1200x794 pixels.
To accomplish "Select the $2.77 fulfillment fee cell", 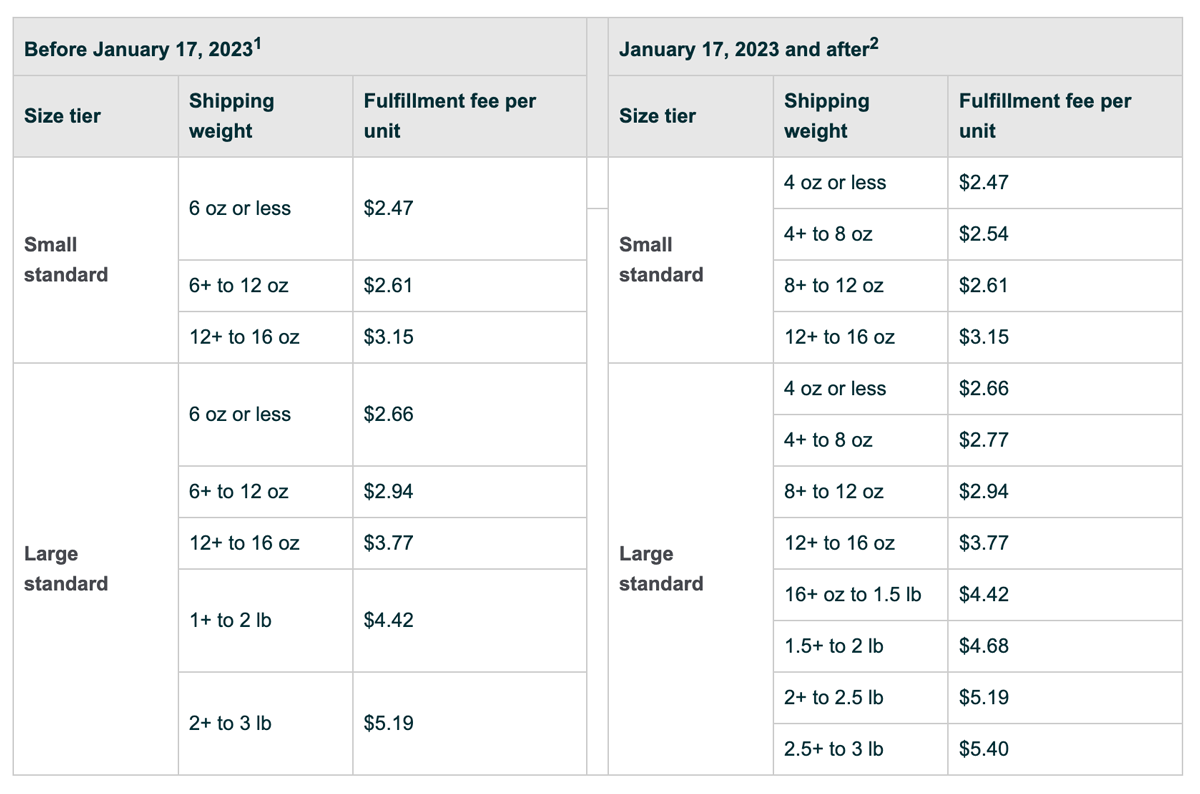I will (984, 440).
